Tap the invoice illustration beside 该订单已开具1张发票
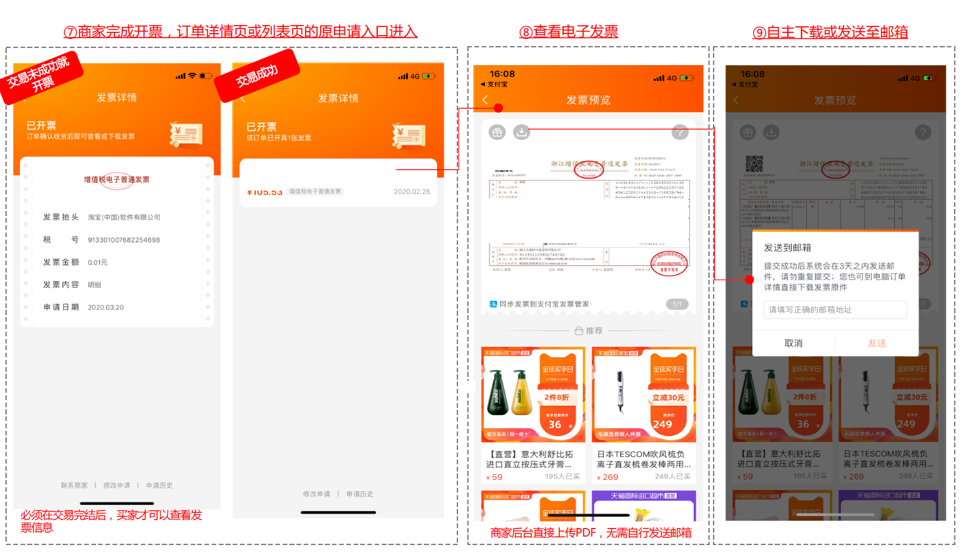962x553 pixels. [x=409, y=136]
